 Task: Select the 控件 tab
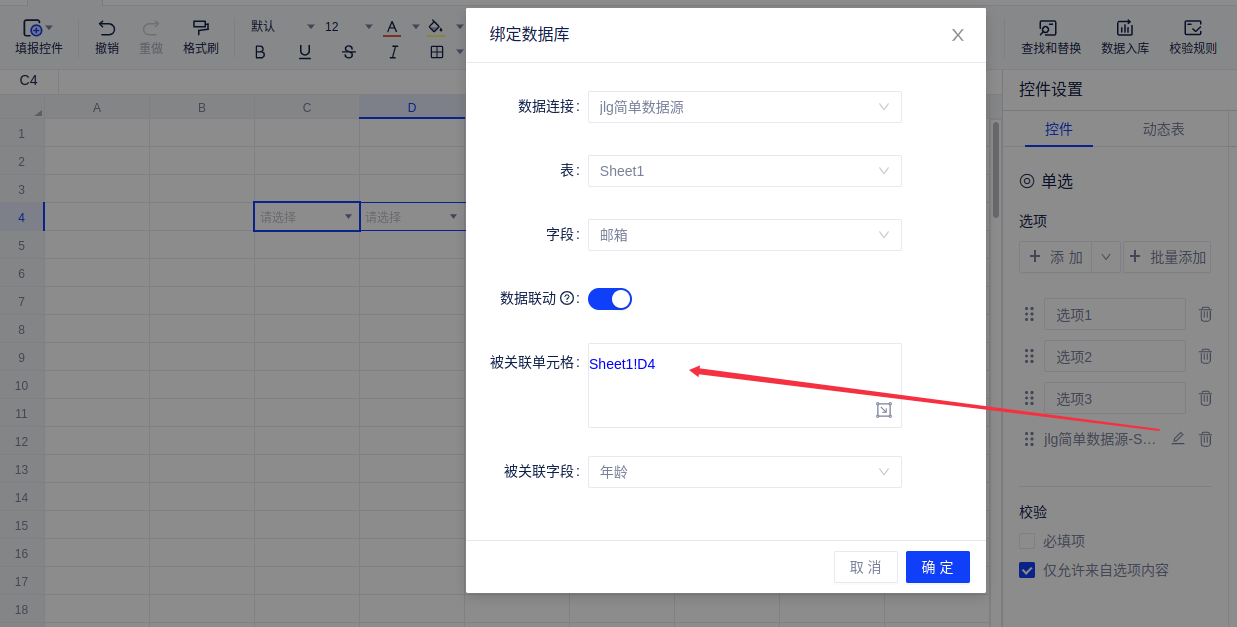(1058, 129)
